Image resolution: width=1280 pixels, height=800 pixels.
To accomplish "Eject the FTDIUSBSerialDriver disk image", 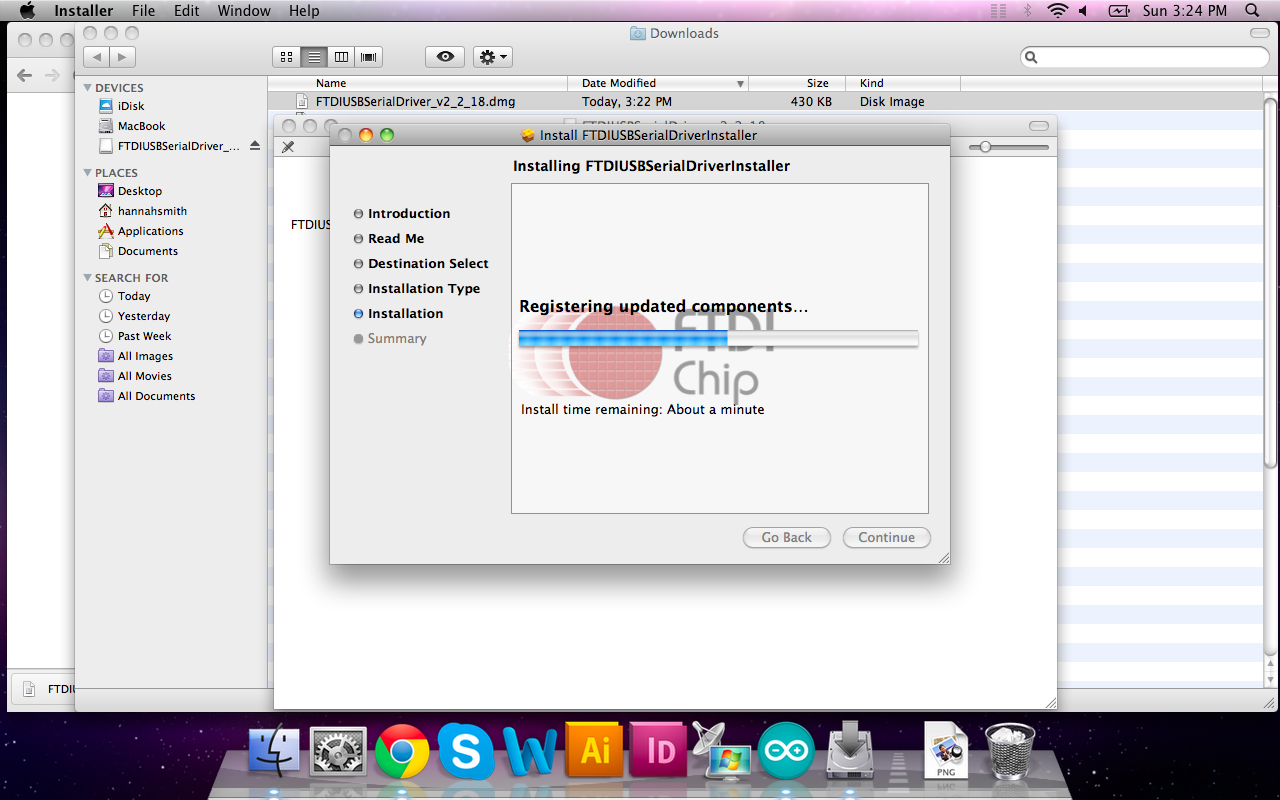I will 255,146.
